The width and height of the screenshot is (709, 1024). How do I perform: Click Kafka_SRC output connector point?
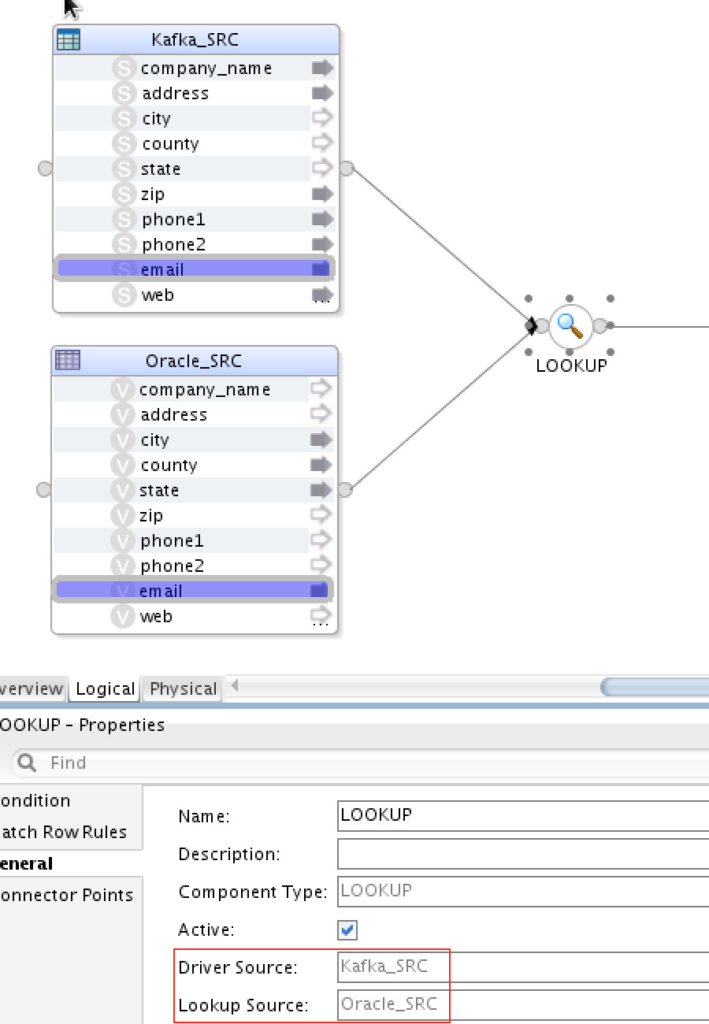(347, 168)
